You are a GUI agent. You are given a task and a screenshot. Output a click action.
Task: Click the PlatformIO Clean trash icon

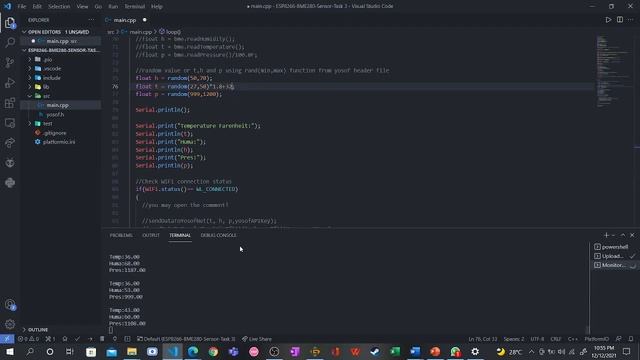(x=102, y=339)
